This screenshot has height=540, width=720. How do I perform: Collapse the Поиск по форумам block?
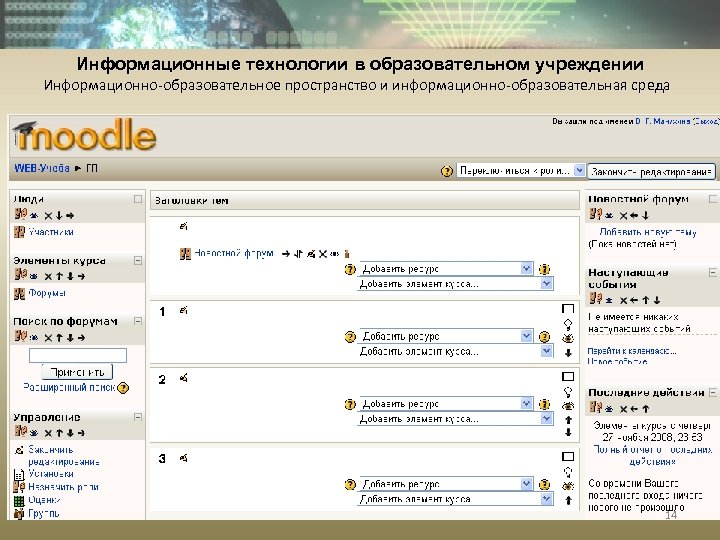(138, 321)
